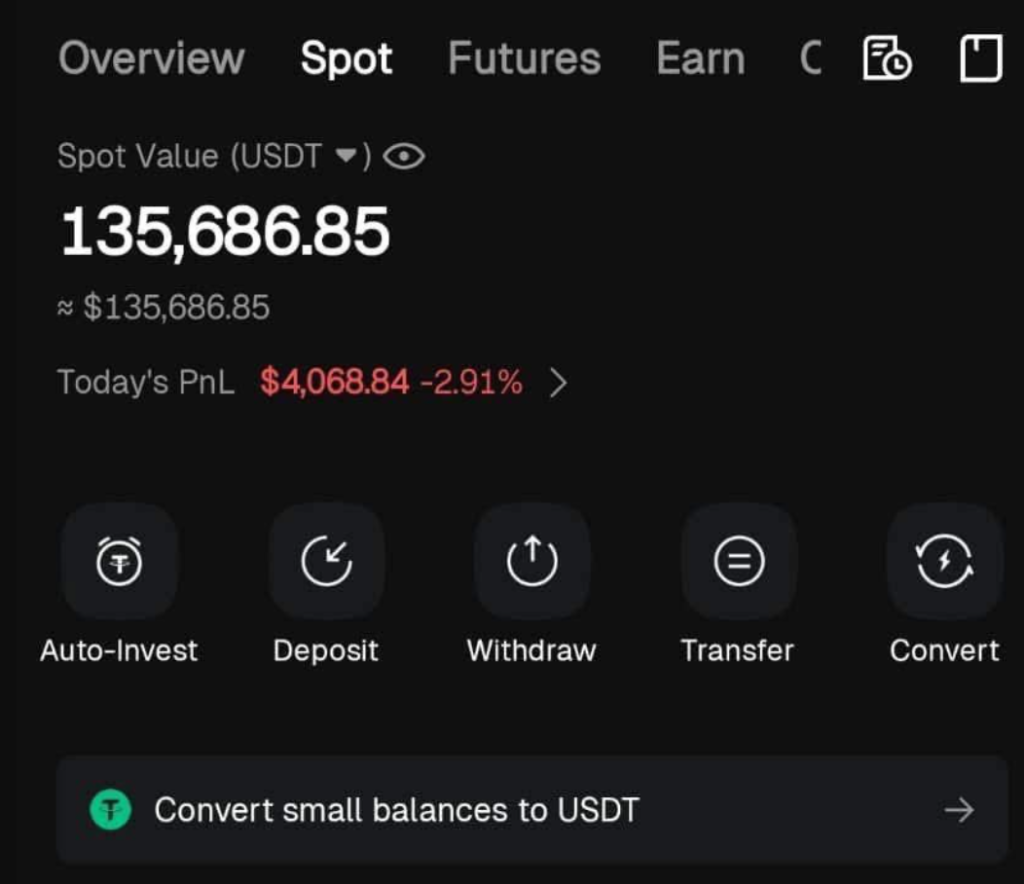Viewport: 1024px width, 884px height.
Task: Click Convert small balances to USDT
Action: tap(396, 810)
